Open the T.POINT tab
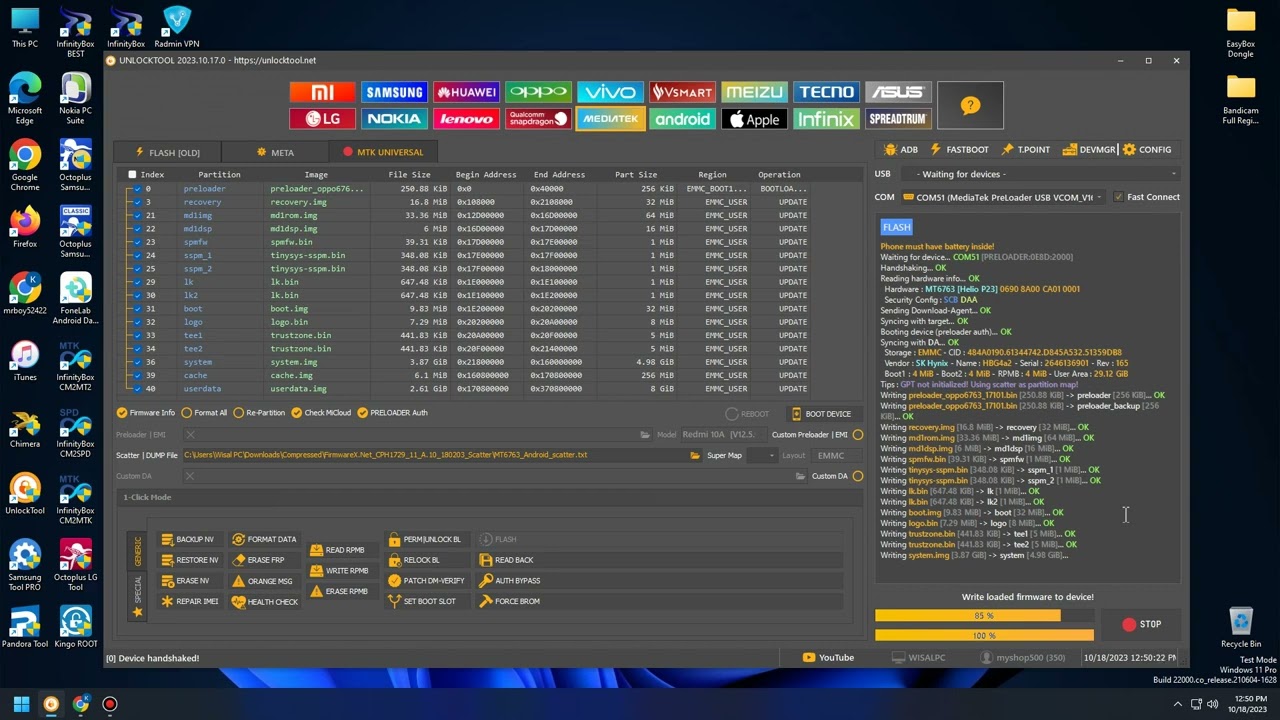 [x=1026, y=150]
